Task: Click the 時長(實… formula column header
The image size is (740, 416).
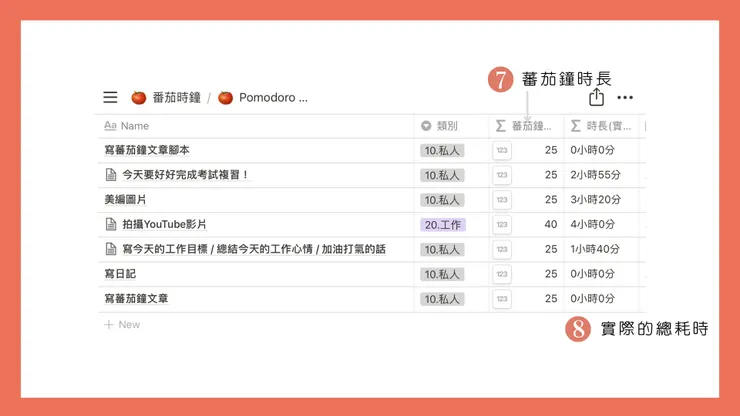Action: click(x=601, y=126)
